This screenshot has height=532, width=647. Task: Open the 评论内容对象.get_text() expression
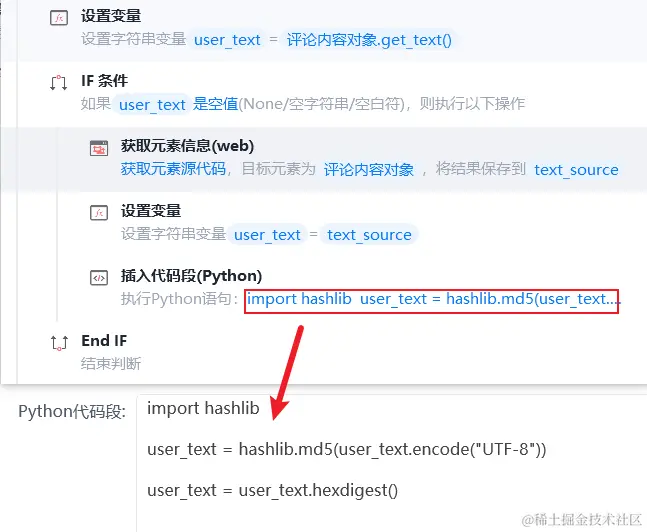tap(369, 40)
